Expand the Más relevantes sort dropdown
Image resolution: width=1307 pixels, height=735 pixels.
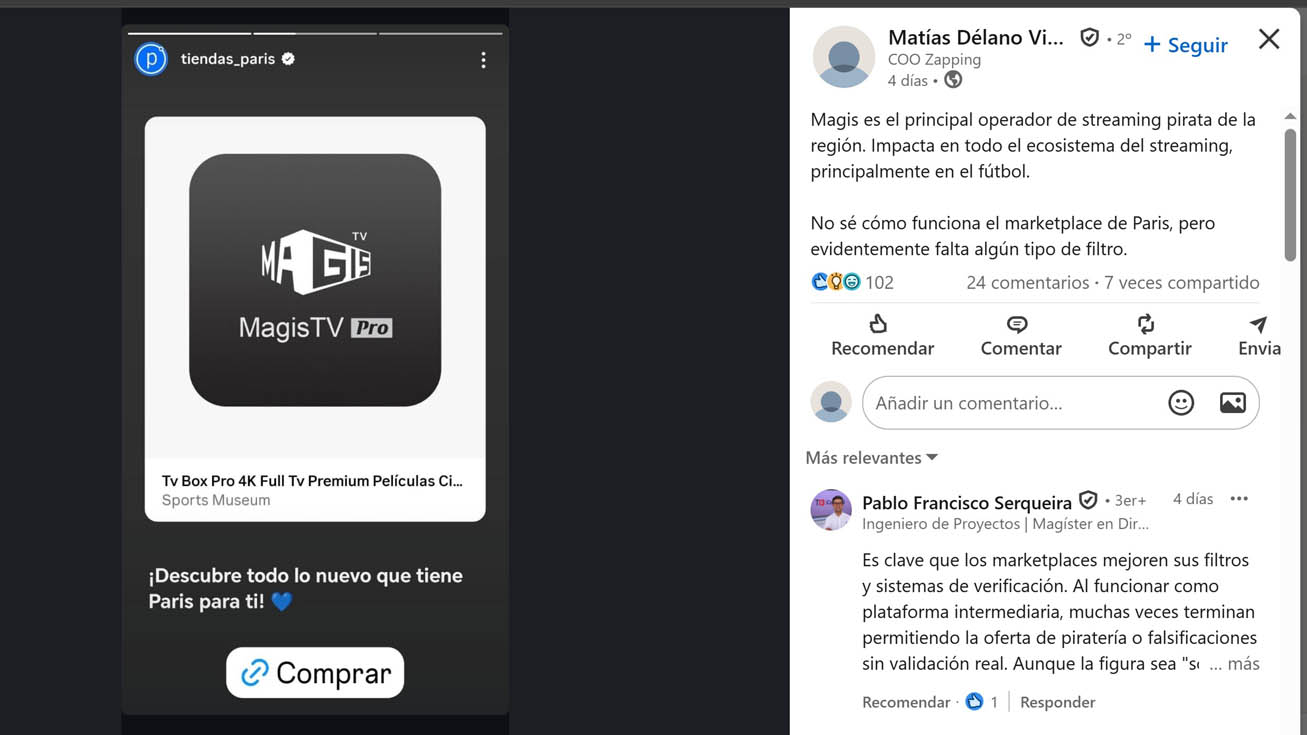(x=871, y=458)
